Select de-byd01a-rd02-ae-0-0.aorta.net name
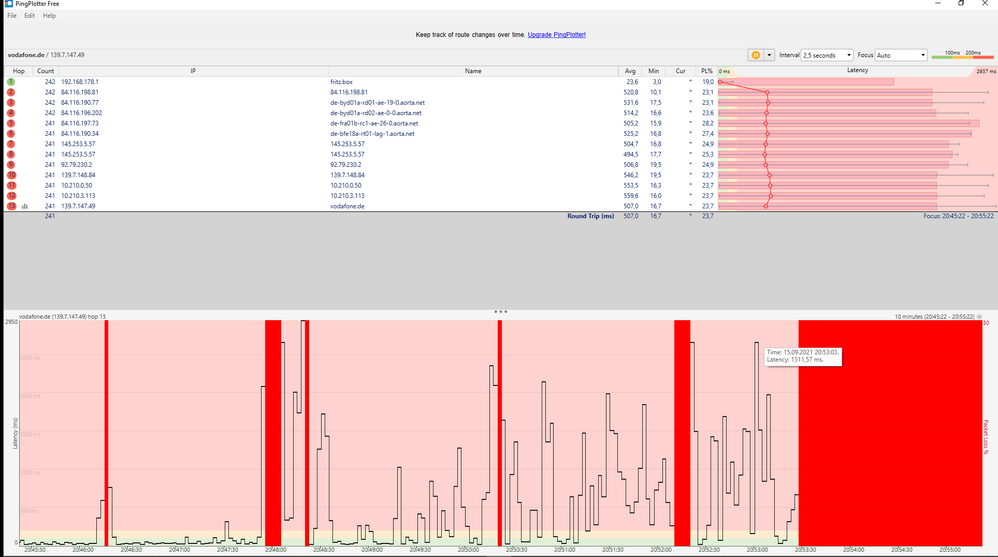The width and height of the screenshot is (998, 557). click(x=376, y=113)
